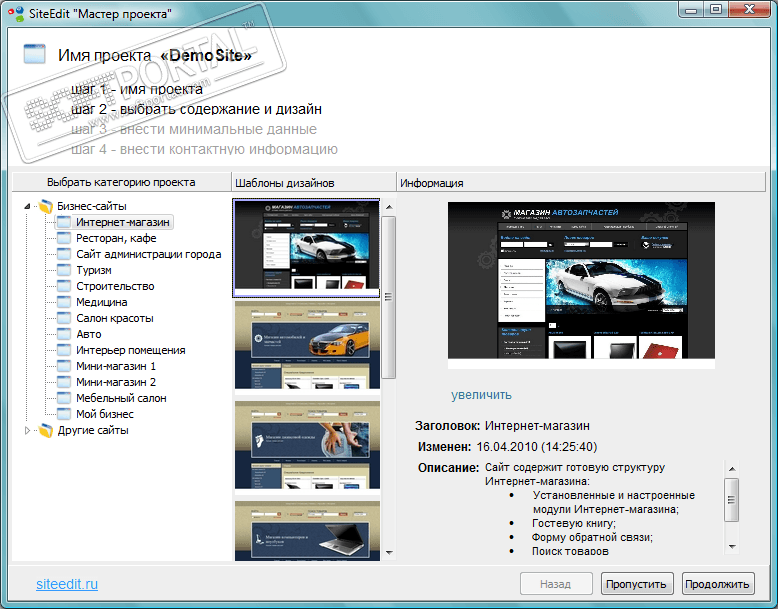Viewport: 778px width, 609px height.
Task: Click the templates list scrollbar thumb
Action: click(389, 297)
